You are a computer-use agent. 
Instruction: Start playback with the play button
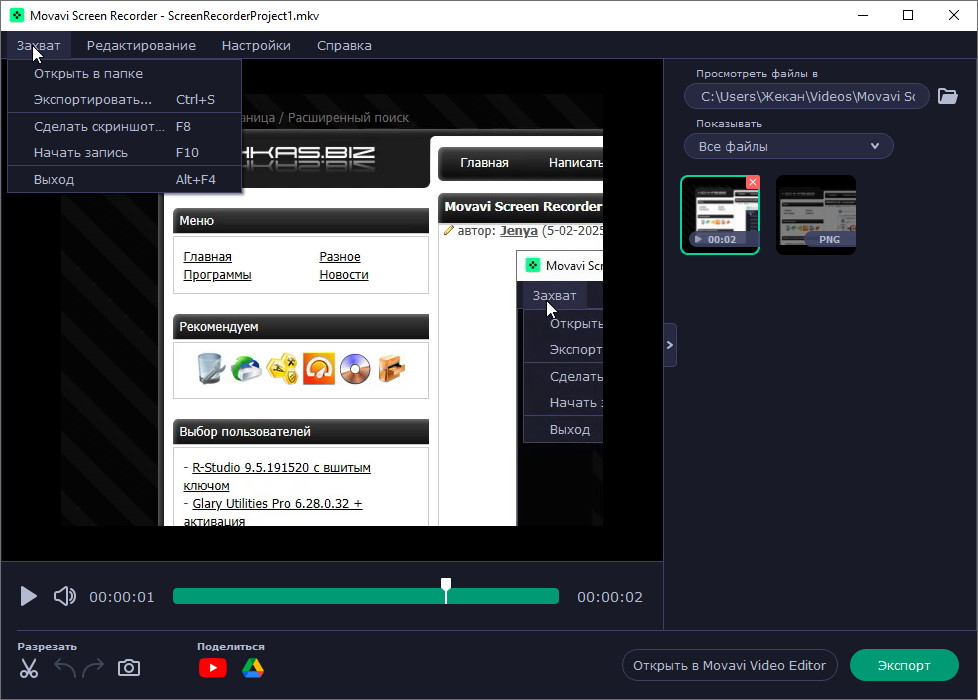point(28,596)
